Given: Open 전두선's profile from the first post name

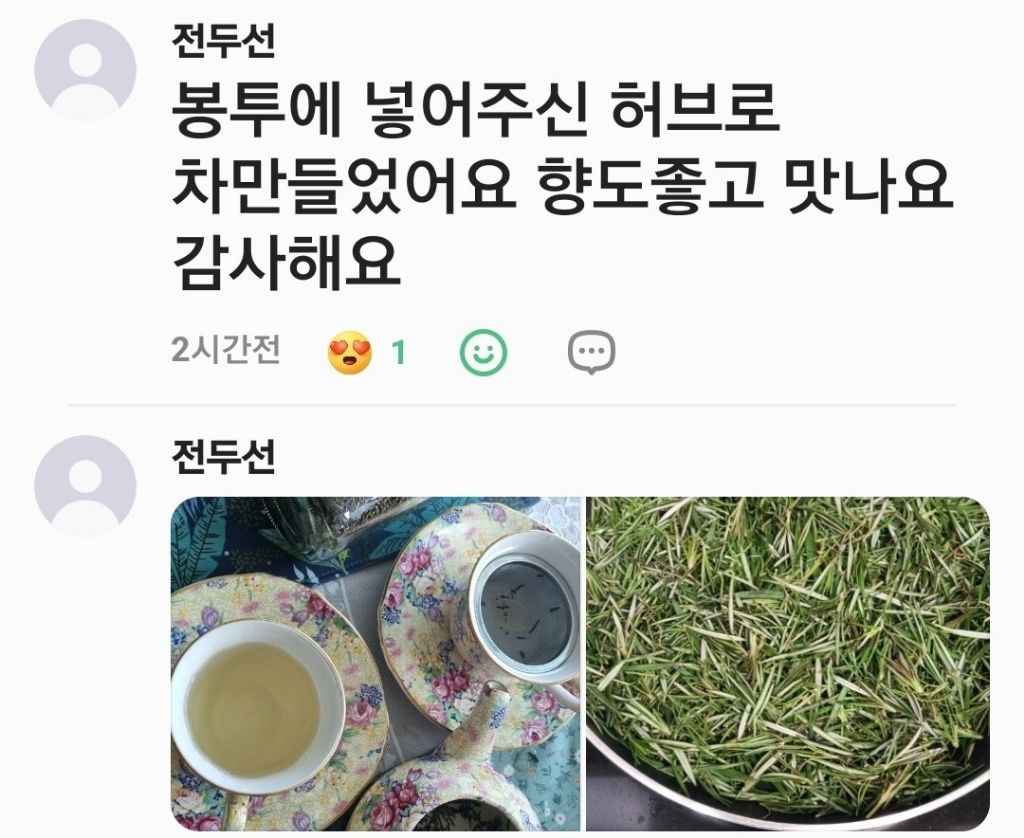Looking at the screenshot, I should click(223, 40).
